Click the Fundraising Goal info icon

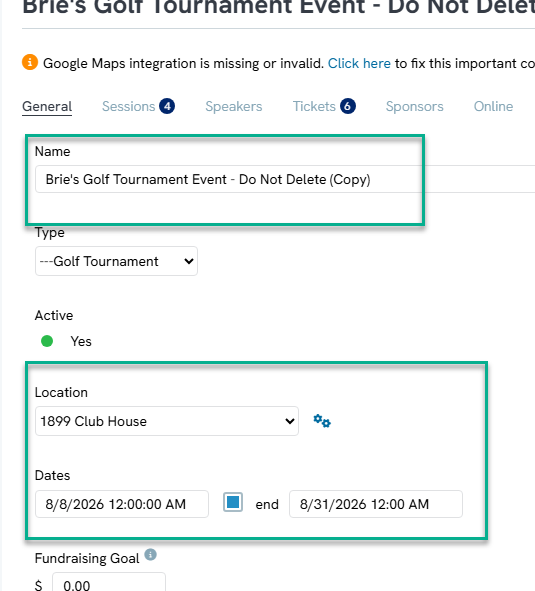(x=150, y=554)
